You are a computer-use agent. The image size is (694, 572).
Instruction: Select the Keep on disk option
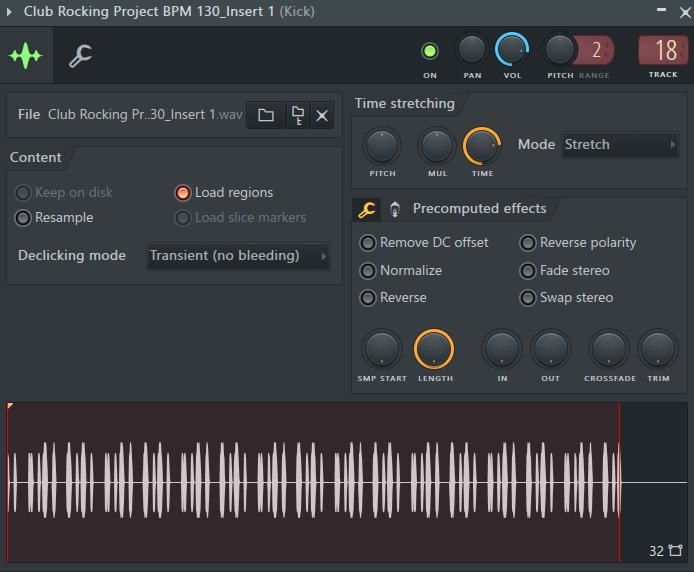(x=64, y=193)
